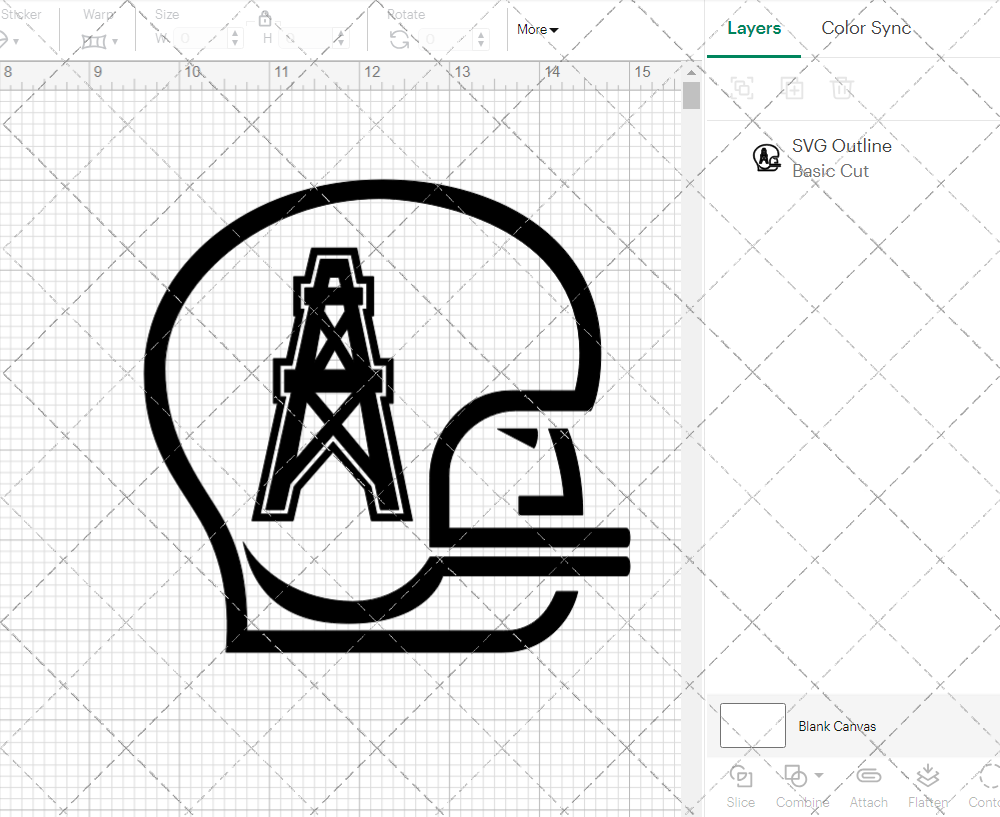Viewport: 1000px width, 817px height.
Task: Click the width field stepper arrows
Action: (x=235, y=38)
